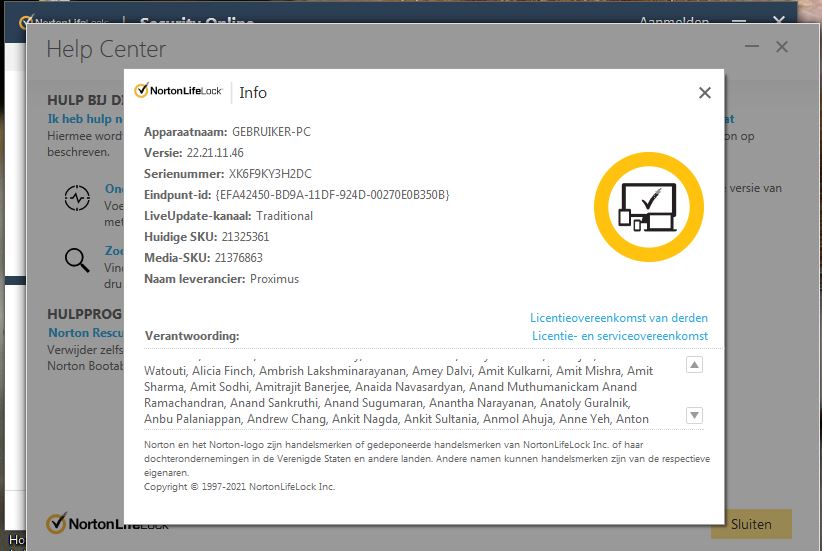
Task: Close the Info dialog with the X
Action: (705, 93)
